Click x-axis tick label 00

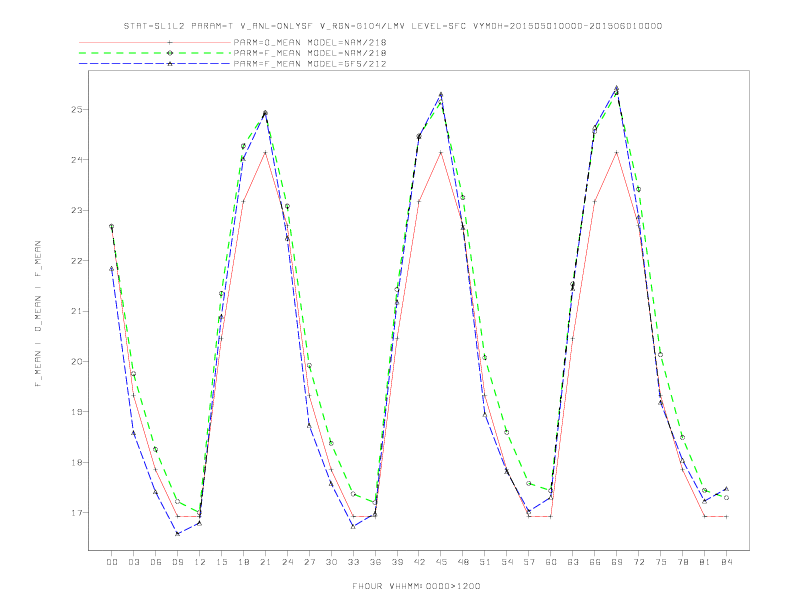coord(112,562)
